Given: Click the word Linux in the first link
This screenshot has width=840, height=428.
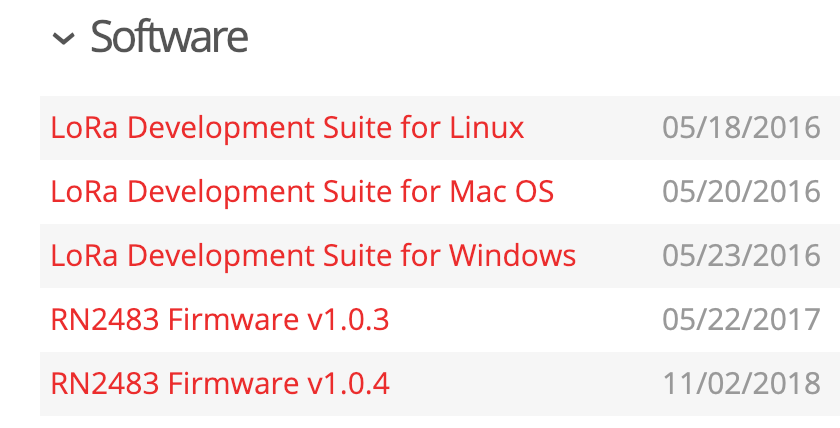Looking at the screenshot, I should (x=486, y=128).
